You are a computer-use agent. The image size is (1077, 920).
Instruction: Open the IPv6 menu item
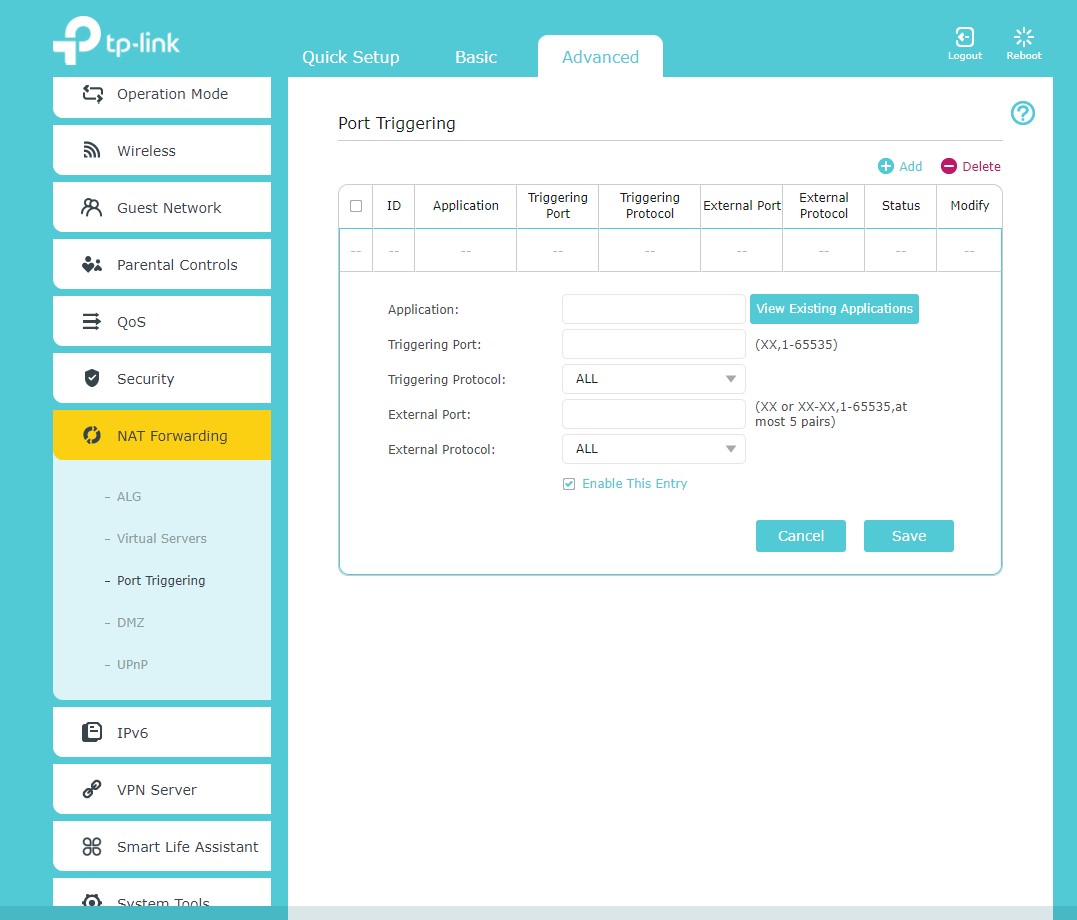point(161,732)
